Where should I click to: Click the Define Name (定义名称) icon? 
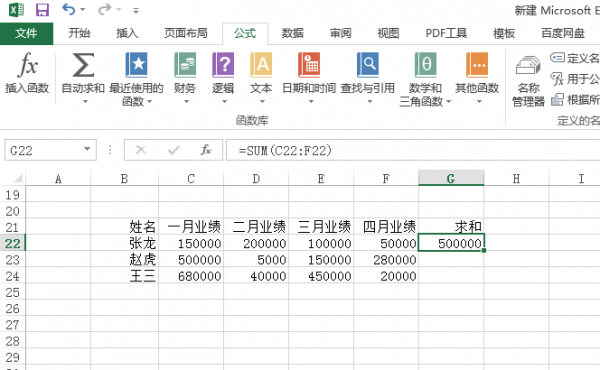click(x=557, y=58)
